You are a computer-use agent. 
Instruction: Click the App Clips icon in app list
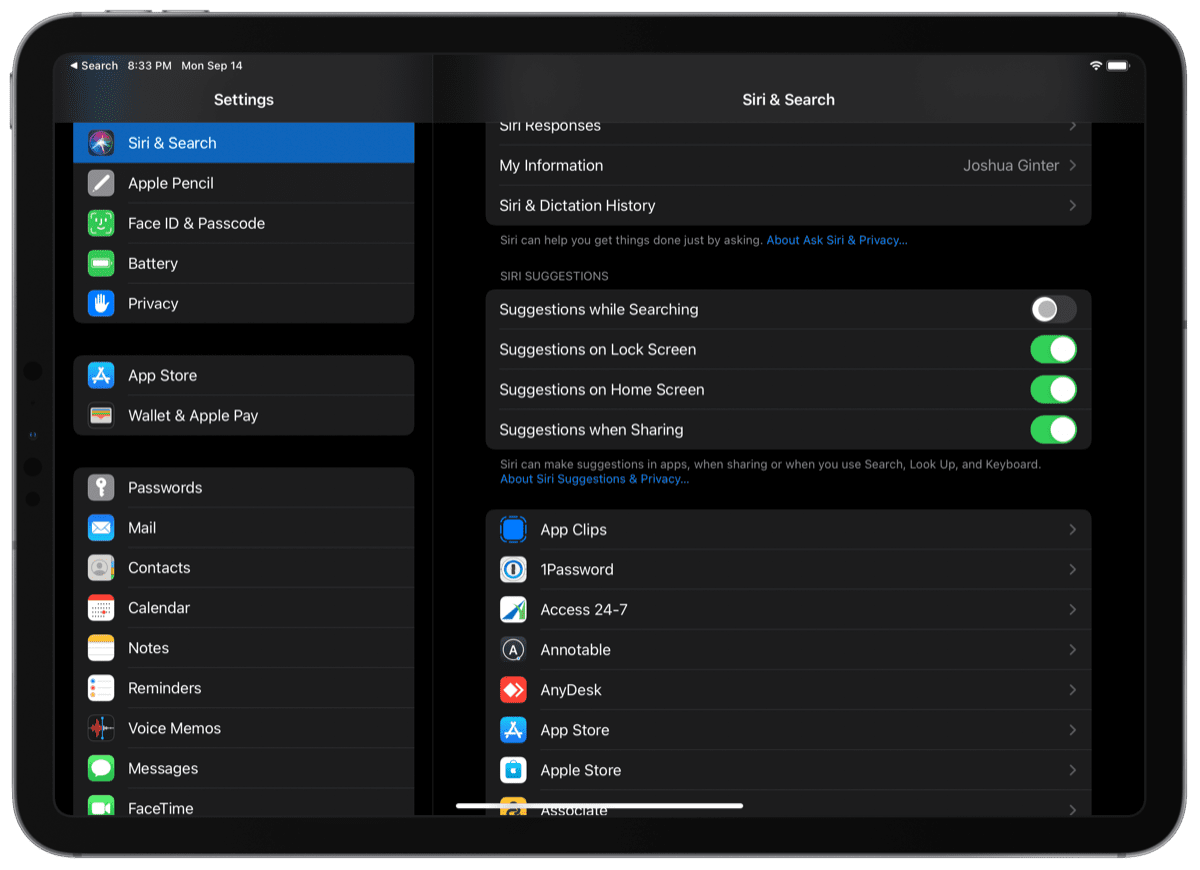[x=513, y=529]
